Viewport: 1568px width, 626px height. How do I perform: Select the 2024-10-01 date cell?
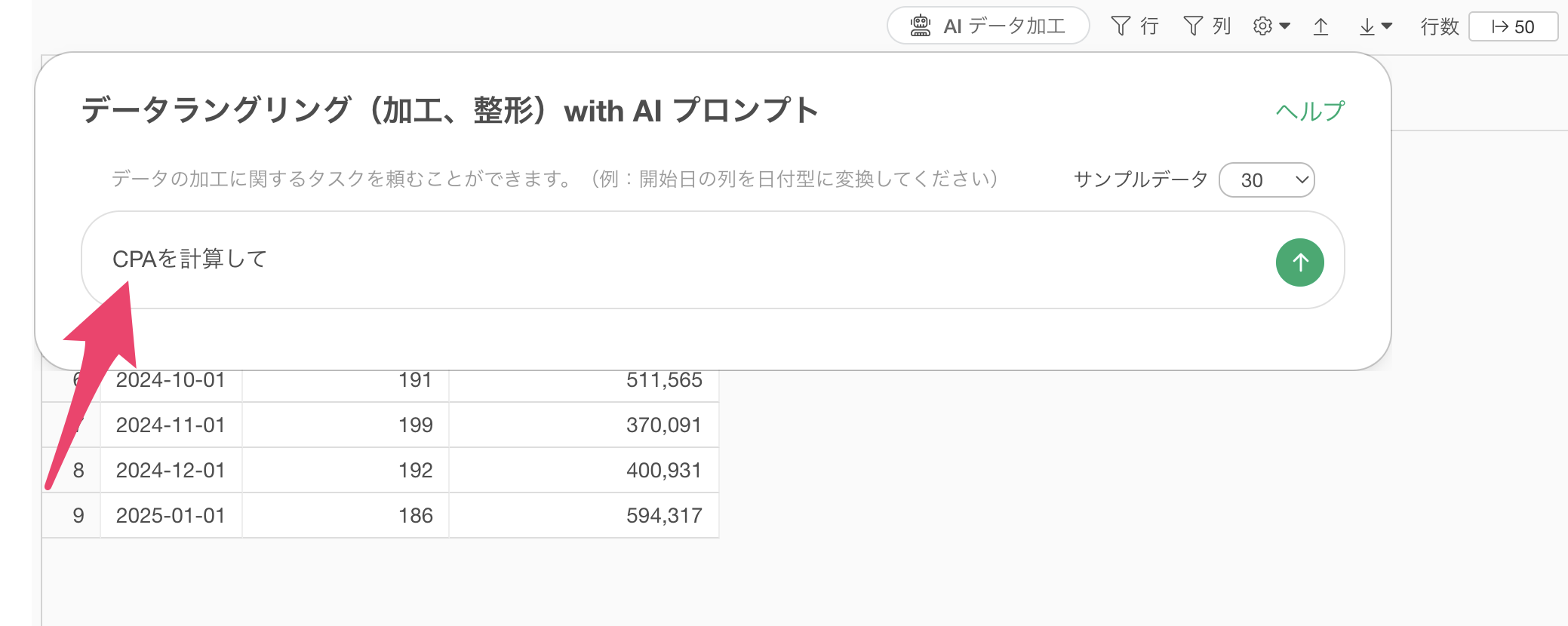[x=171, y=380]
